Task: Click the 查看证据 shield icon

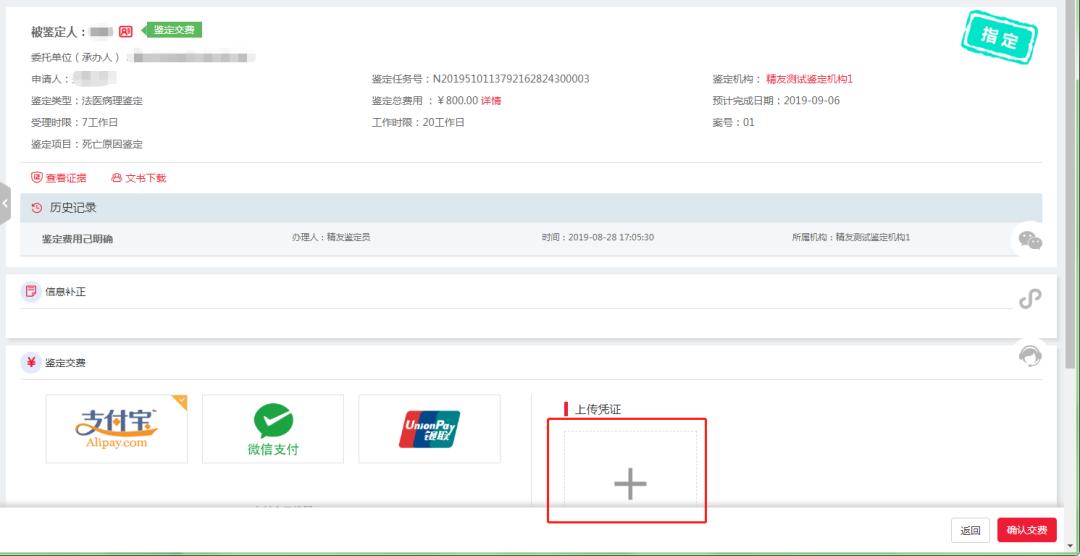Action: click(x=37, y=178)
